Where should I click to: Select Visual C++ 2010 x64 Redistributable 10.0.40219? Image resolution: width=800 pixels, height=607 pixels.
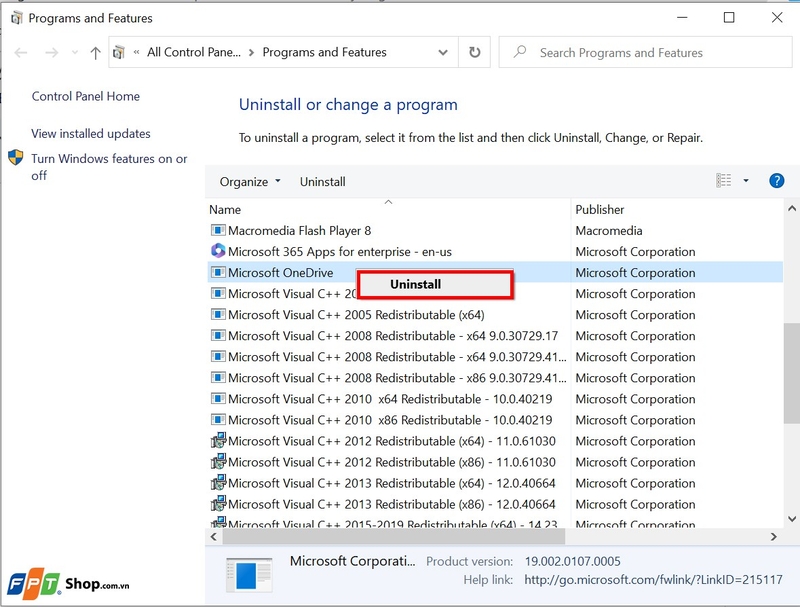(x=495, y=399)
